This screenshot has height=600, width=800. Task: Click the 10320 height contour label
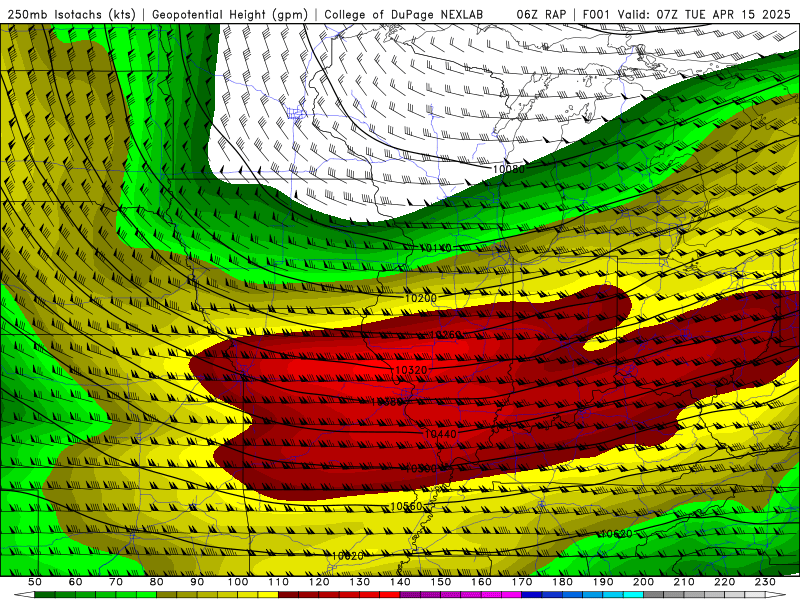pos(411,370)
